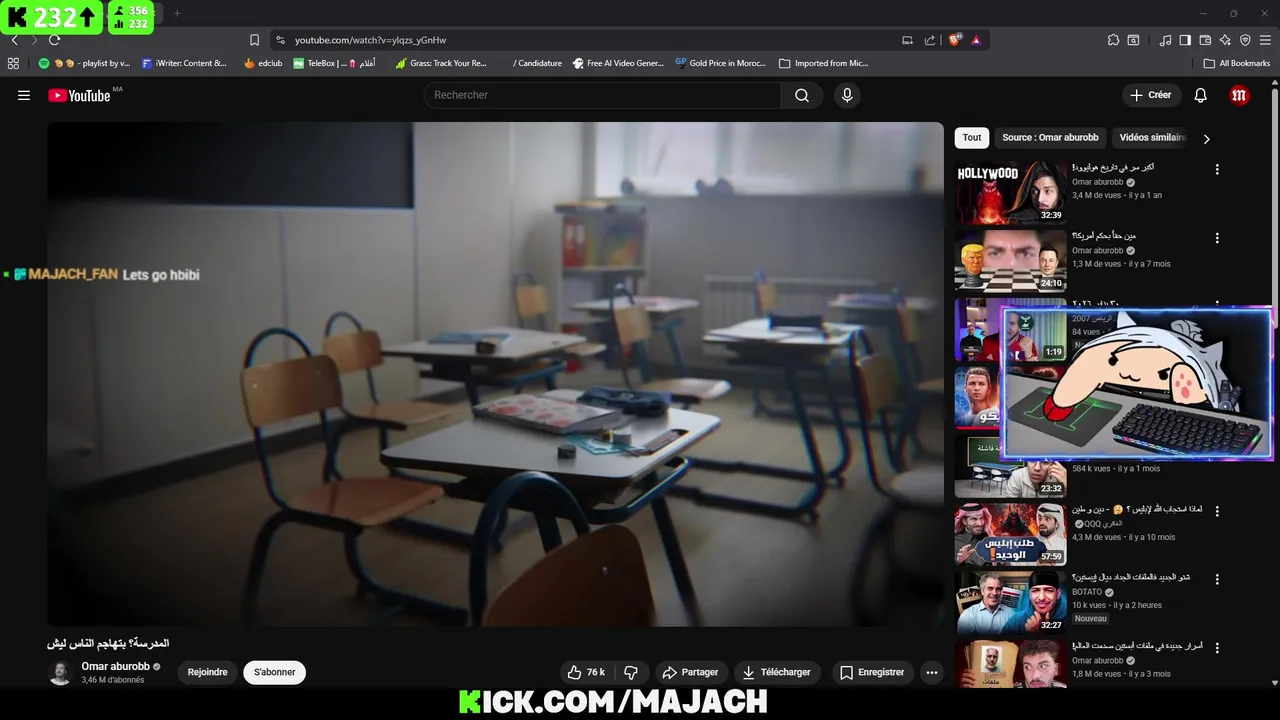Click the Partager share button
1280x720 pixels.
pos(690,672)
